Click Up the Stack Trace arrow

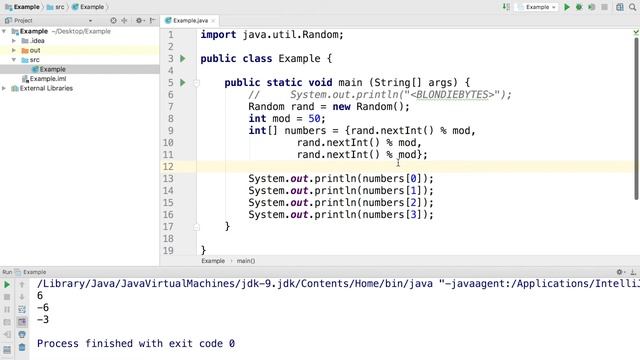pos(22,284)
